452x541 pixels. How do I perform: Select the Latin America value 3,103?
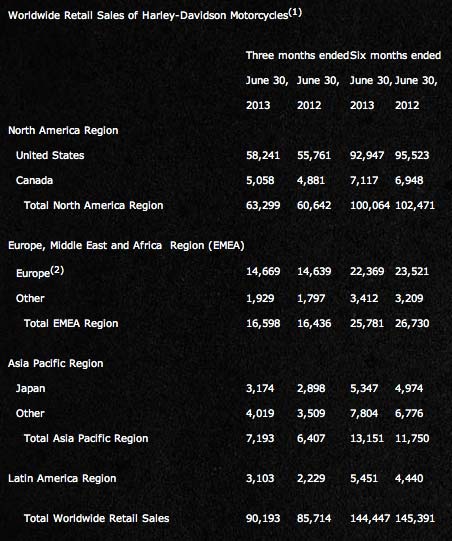(x=260, y=479)
